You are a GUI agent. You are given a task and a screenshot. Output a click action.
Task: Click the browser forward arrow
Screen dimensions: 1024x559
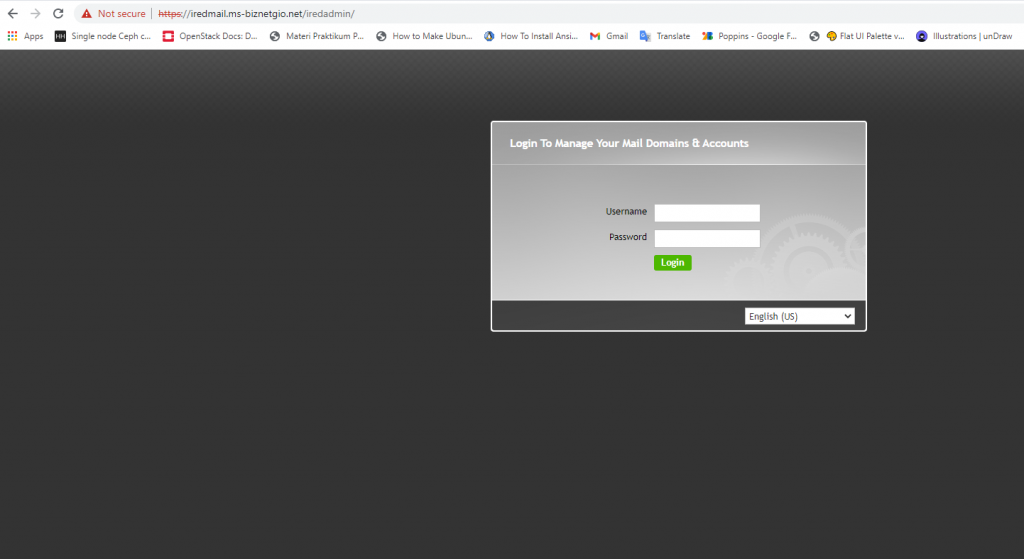pos(35,14)
